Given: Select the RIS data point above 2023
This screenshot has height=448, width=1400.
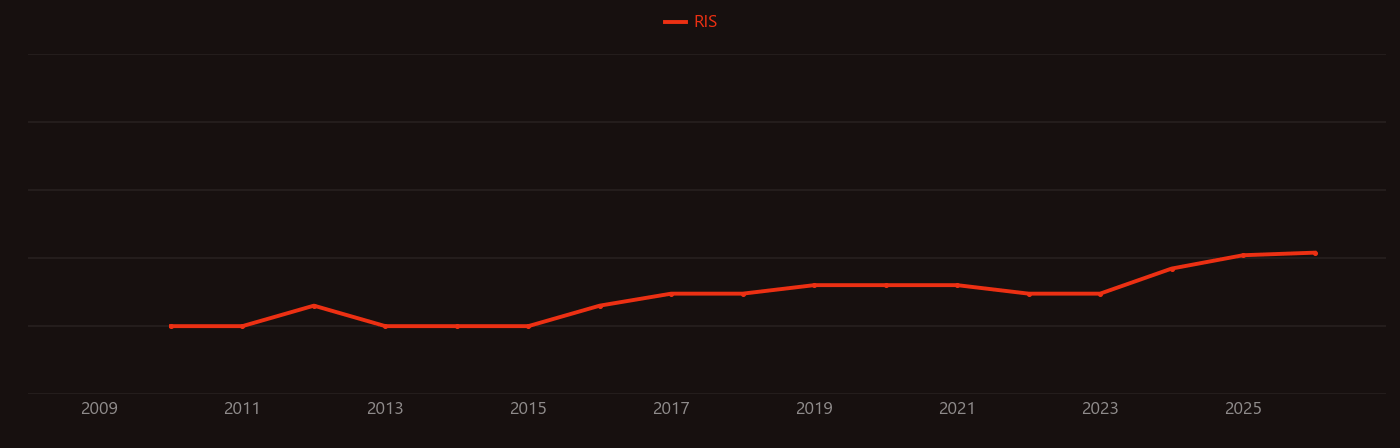Looking at the screenshot, I should pyautogui.click(x=1100, y=294).
